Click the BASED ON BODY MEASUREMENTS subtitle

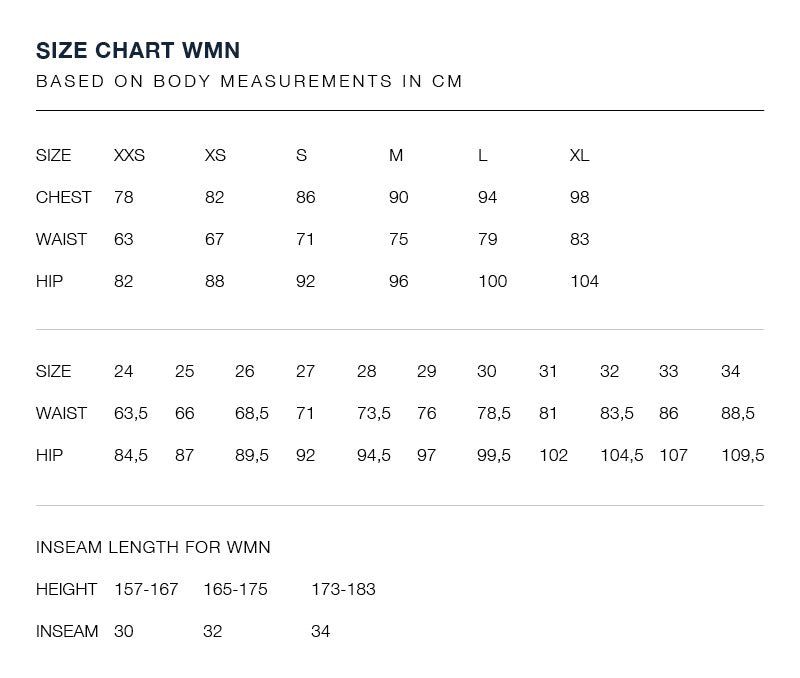[x=249, y=81]
